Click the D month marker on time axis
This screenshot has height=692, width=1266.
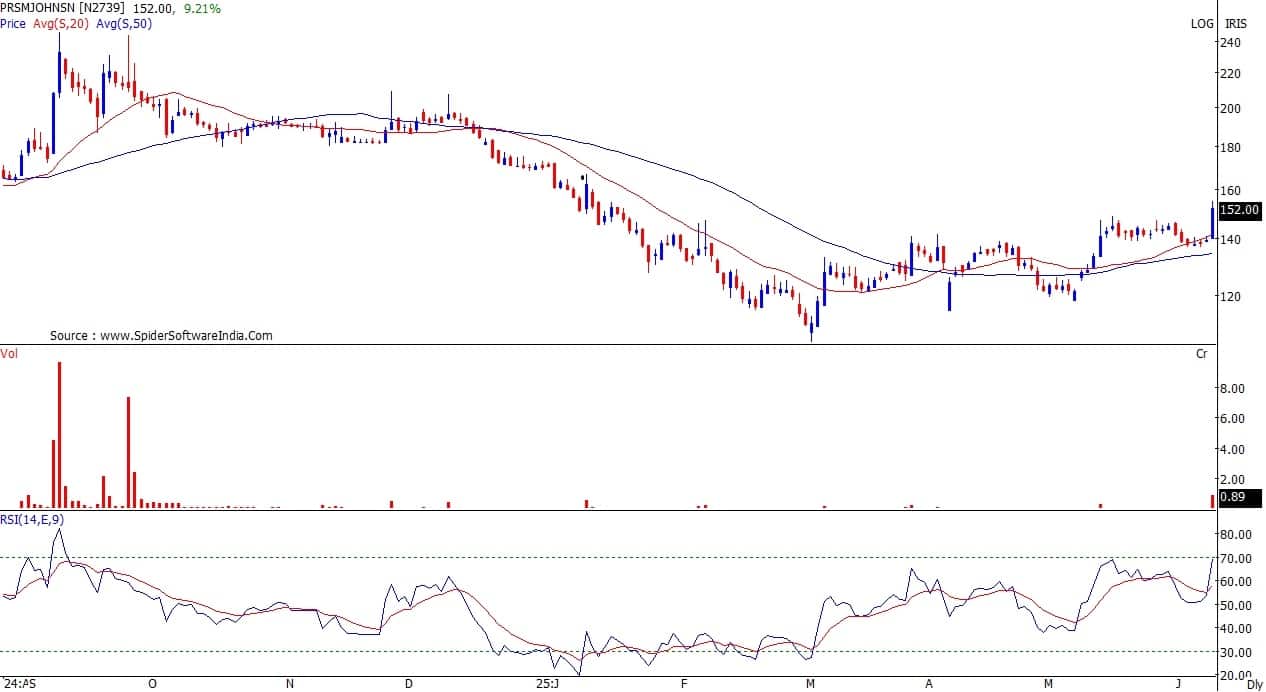[408, 685]
